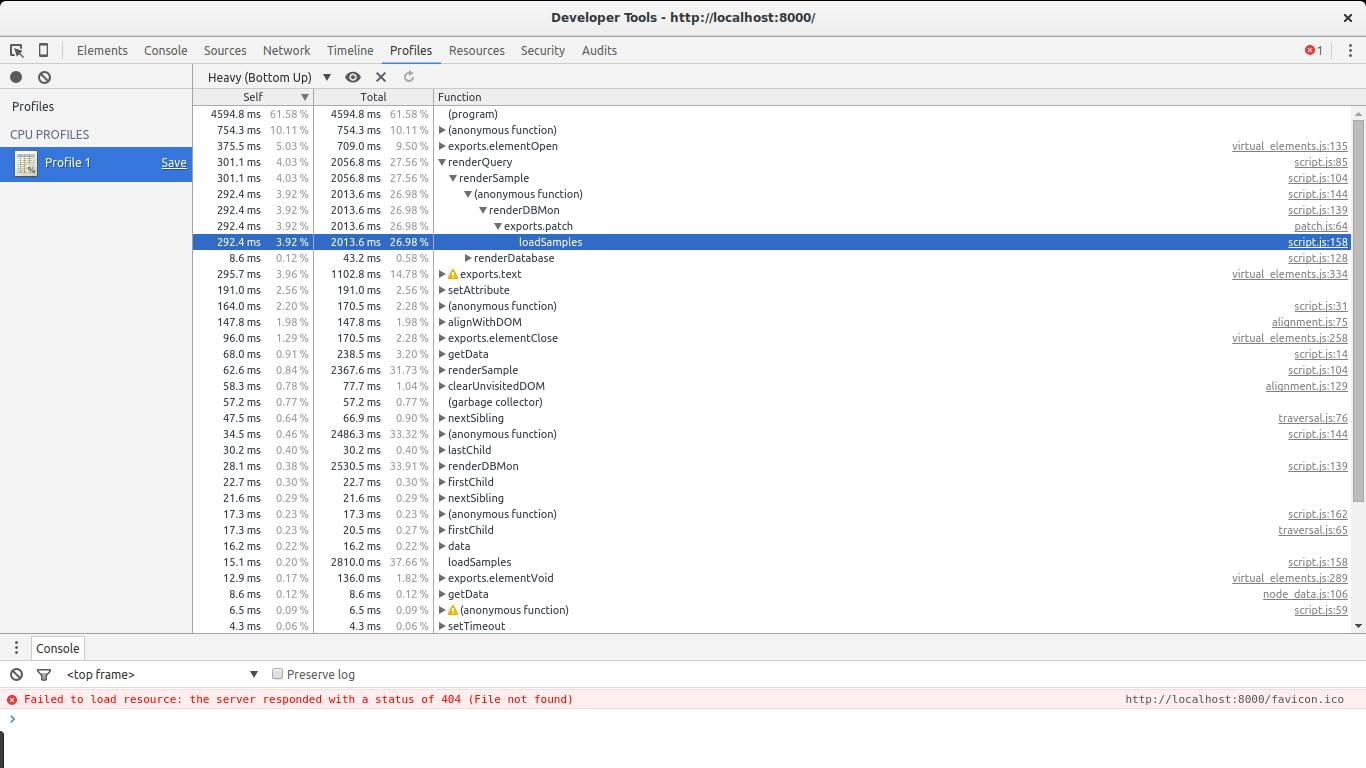The image size is (1366, 768).
Task: Open the Network tab
Action: point(287,50)
